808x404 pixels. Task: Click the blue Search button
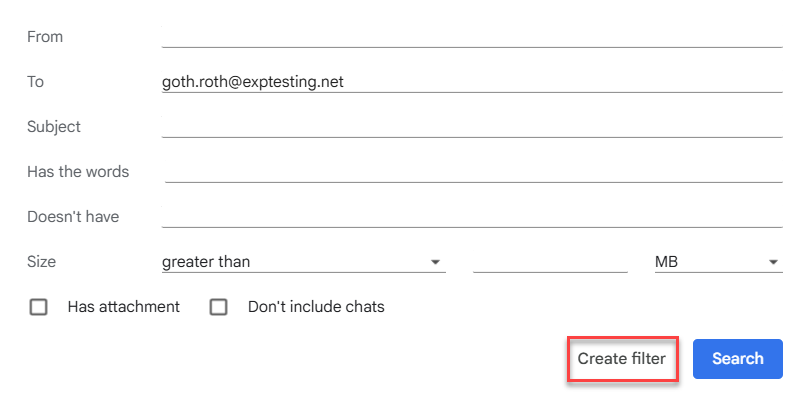tap(737, 358)
